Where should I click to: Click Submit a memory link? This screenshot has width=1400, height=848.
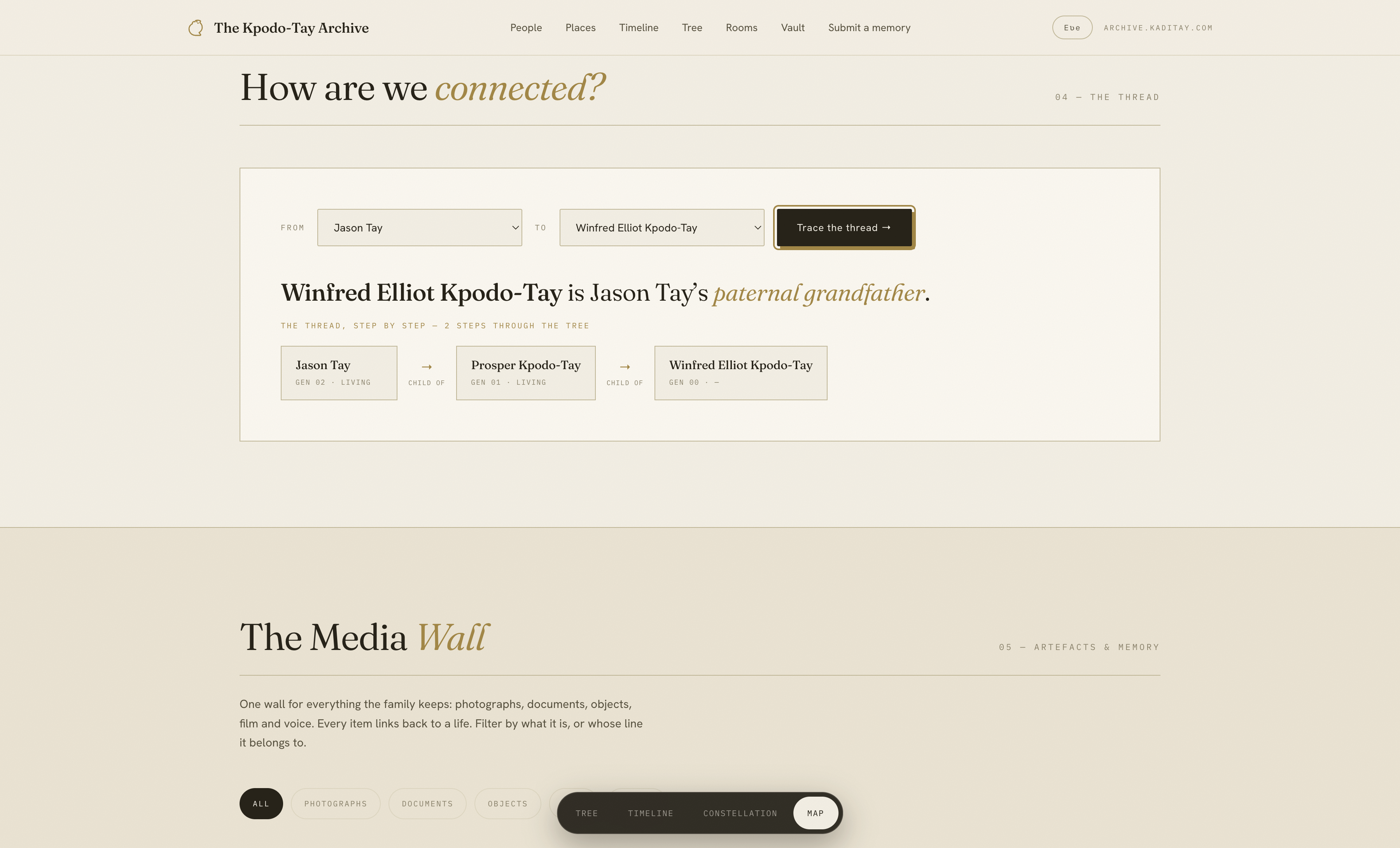coord(869,28)
